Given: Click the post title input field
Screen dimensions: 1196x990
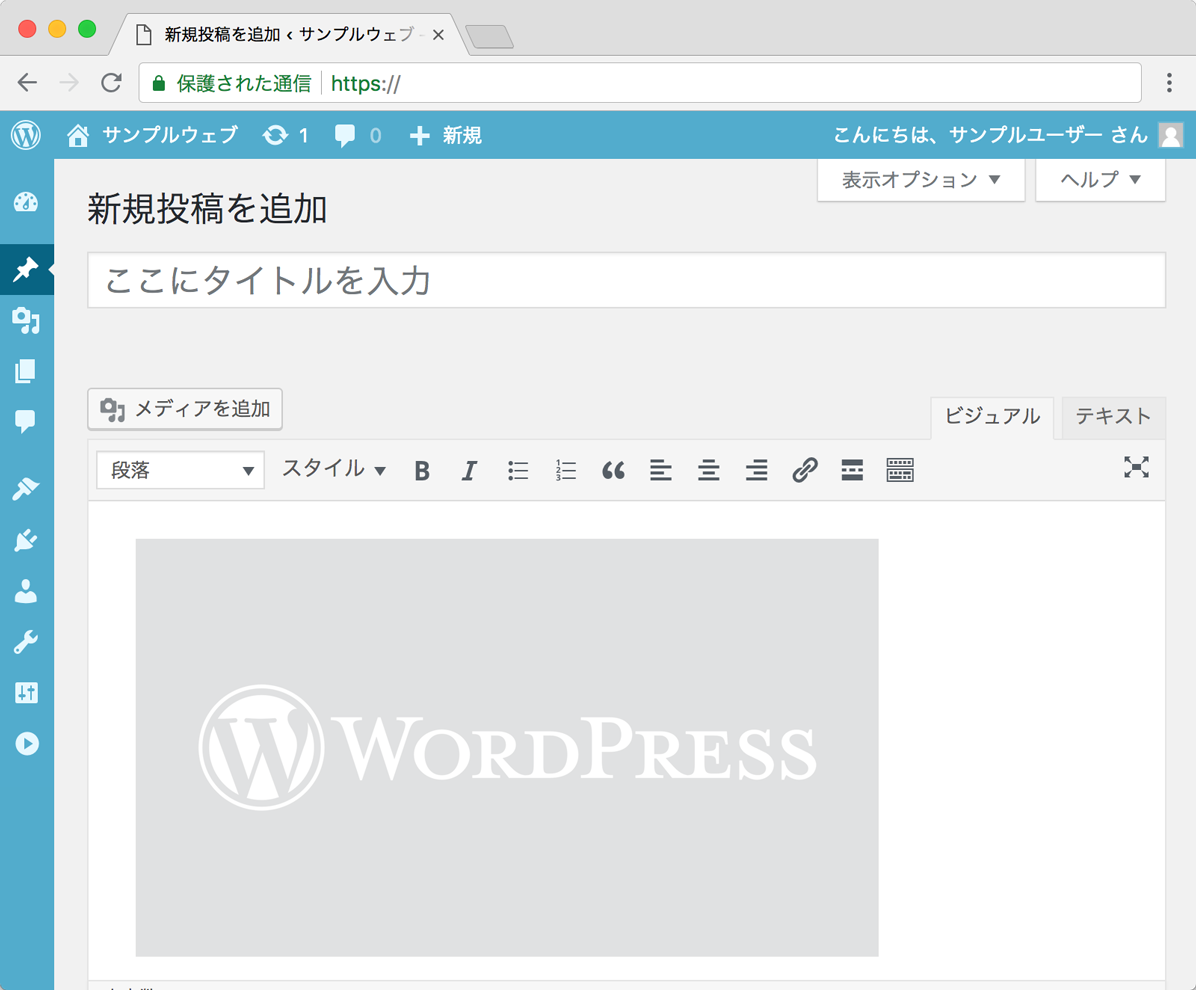Looking at the screenshot, I should pyautogui.click(x=626, y=281).
